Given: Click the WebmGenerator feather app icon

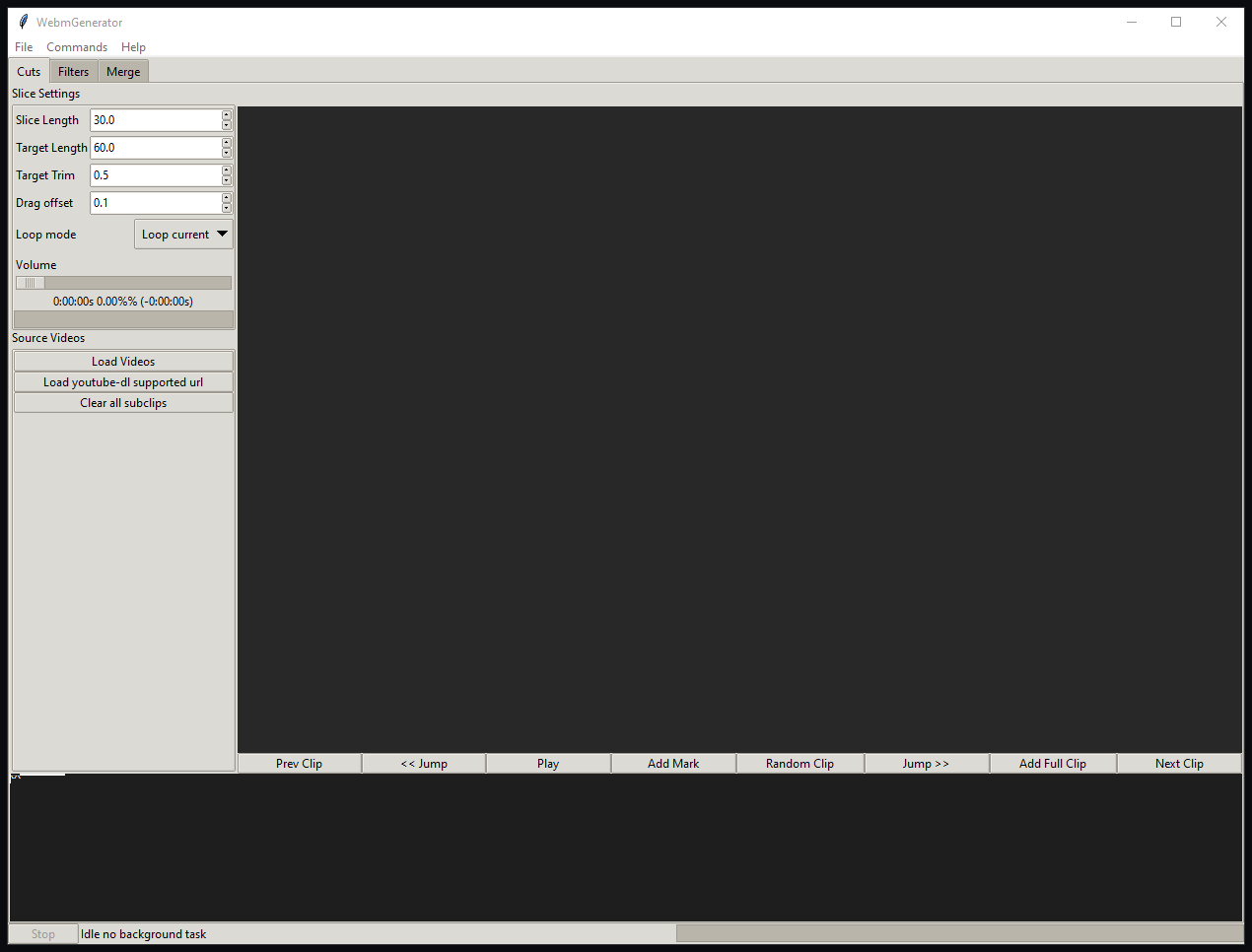Looking at the screenshot, I should [x=24, y=22].
